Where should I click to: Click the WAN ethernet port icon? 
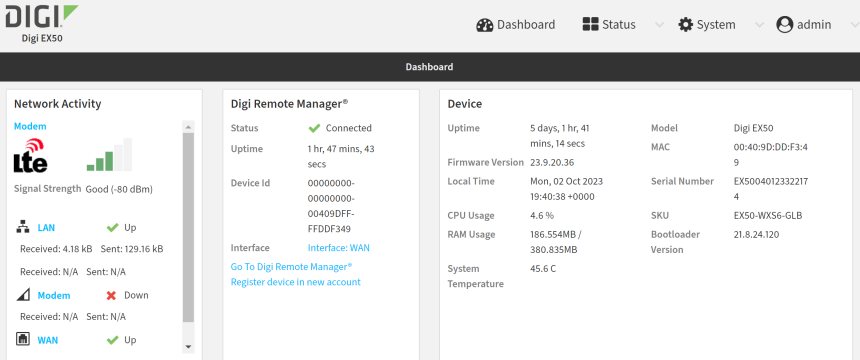(x=23, y=340)
